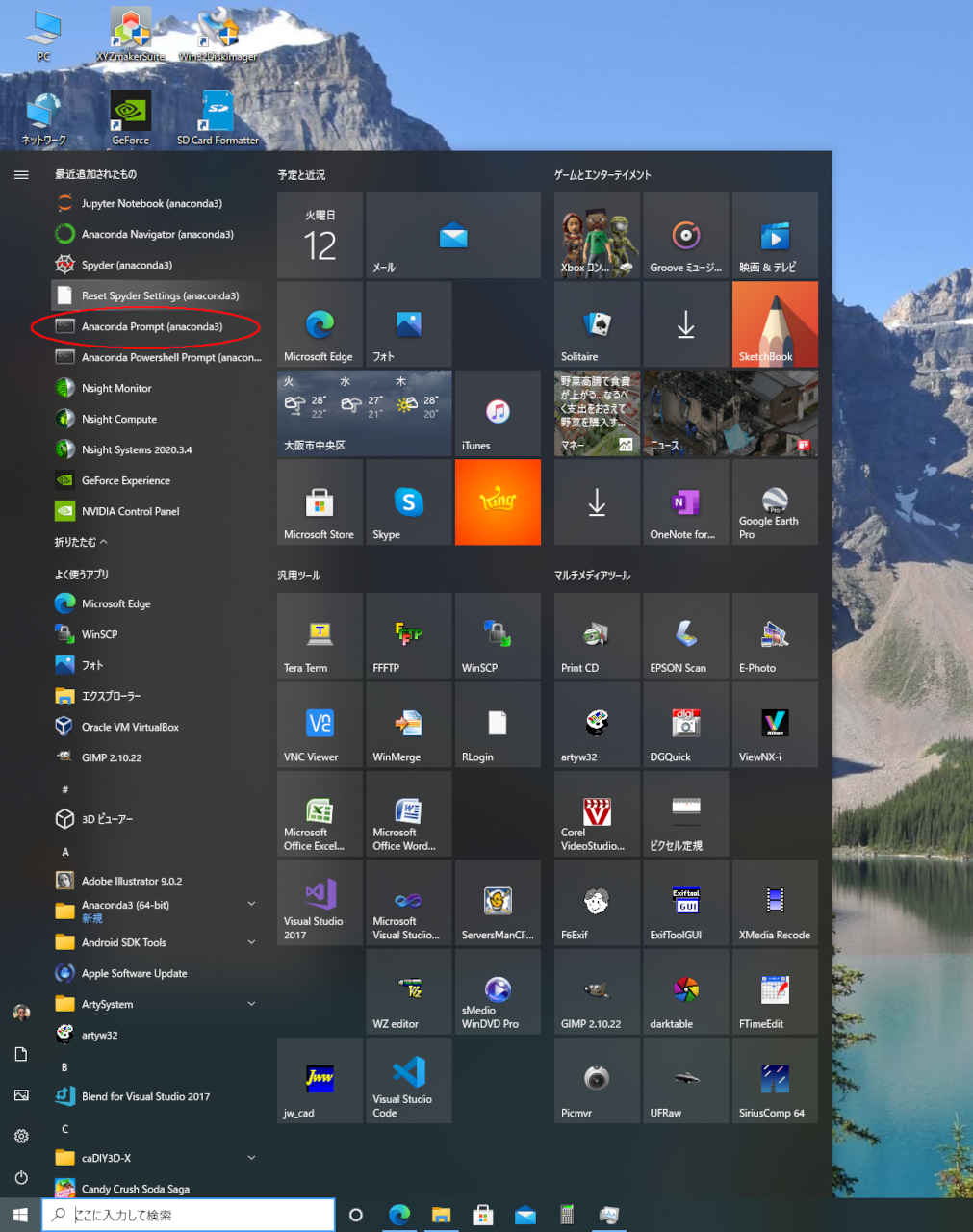Open the user account avatar menu
Screen dimensions: 973x1232
pyautogui.click(x=21, y=1013)
